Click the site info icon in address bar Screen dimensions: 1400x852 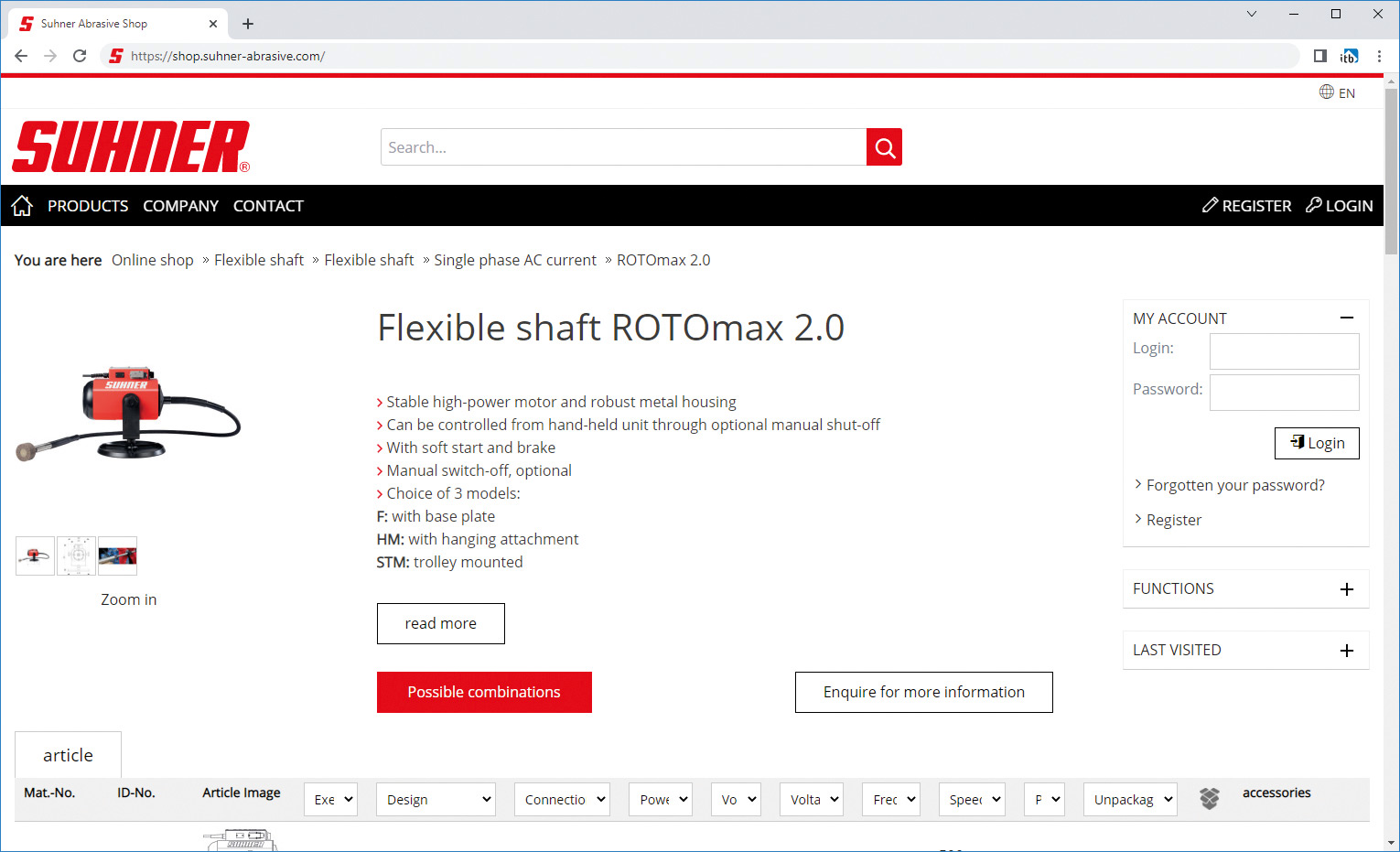pyautogui.click(x=115, y=56)
